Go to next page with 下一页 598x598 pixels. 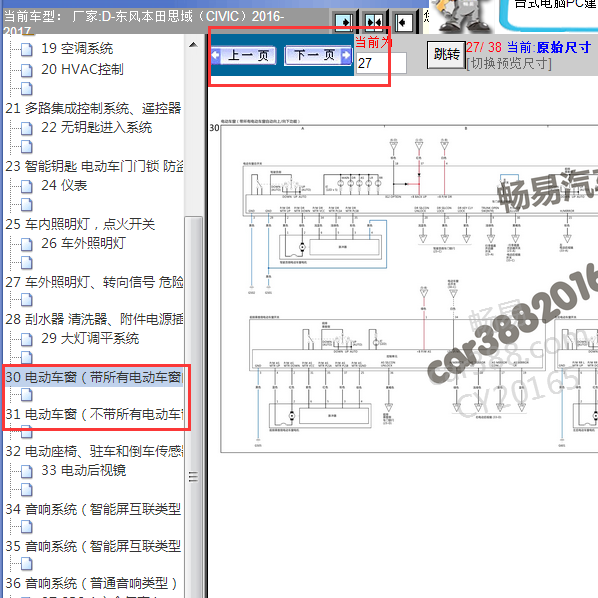click(318, 56)
